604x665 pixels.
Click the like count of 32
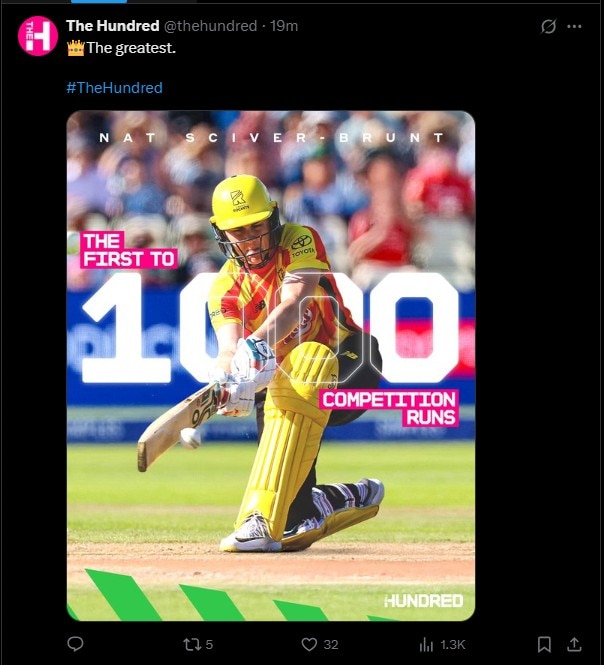pyautogui.click(x=331, y=645)
